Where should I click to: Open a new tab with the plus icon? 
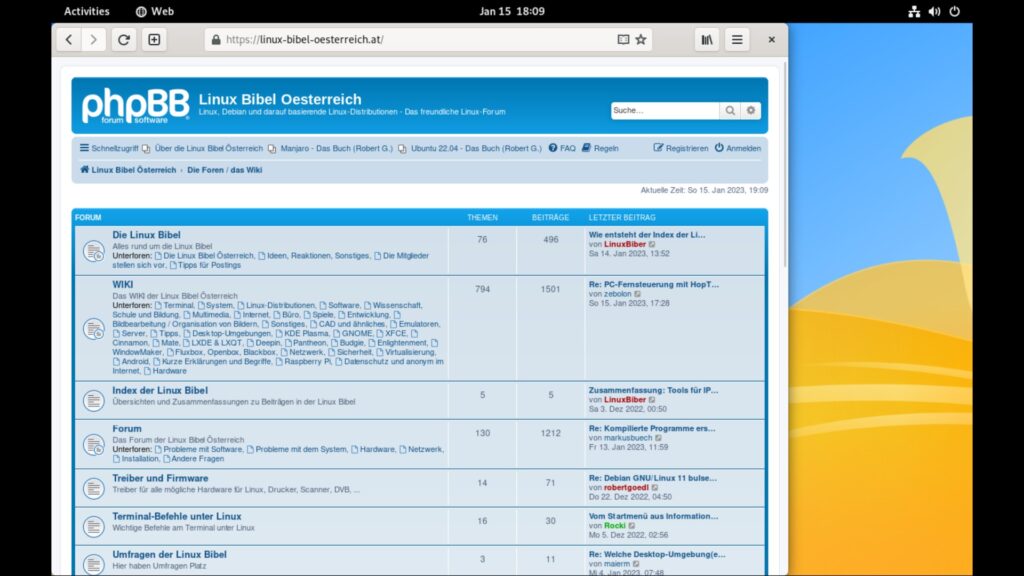(154, 40)
